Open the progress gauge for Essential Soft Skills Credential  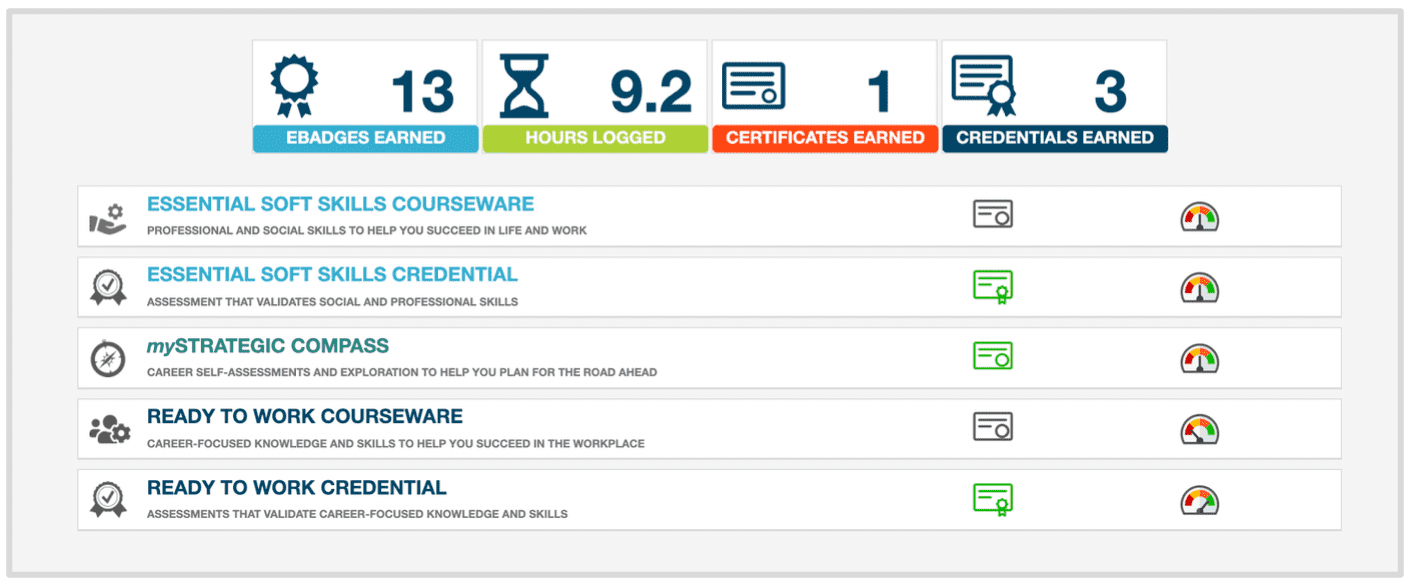pos(1199,288)
